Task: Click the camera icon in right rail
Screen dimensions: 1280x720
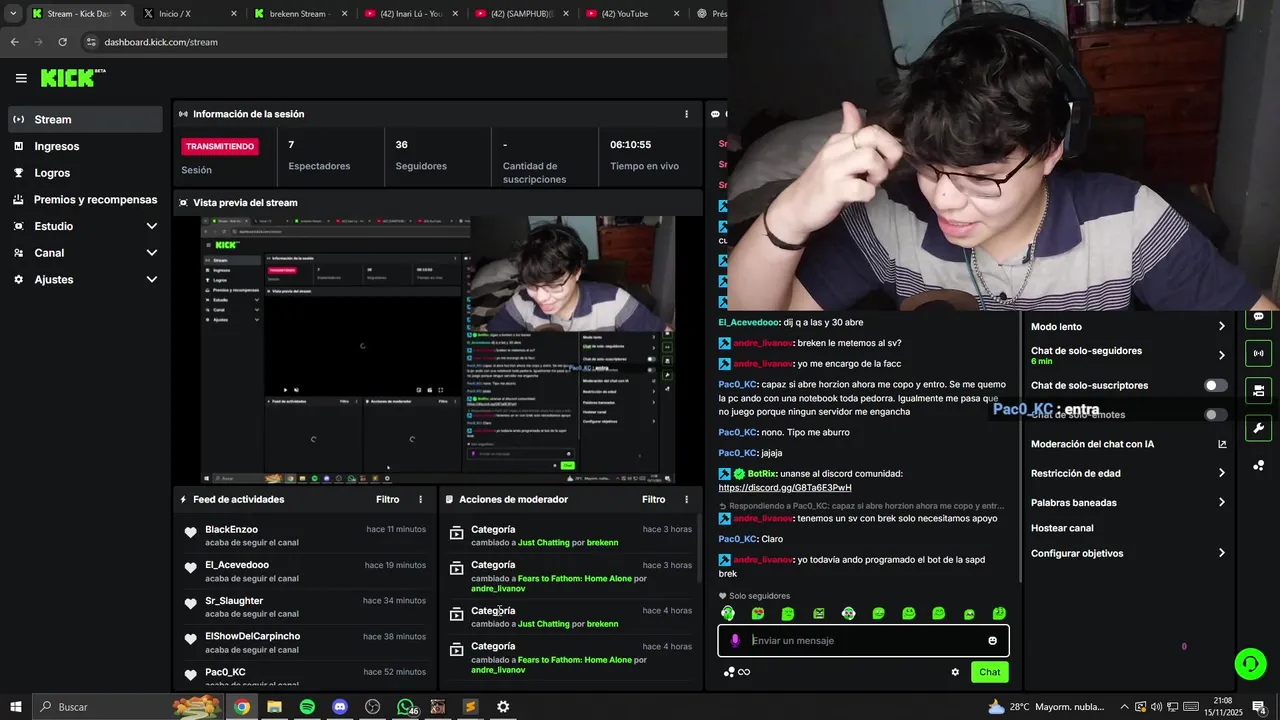Action: coord(1258,390)
